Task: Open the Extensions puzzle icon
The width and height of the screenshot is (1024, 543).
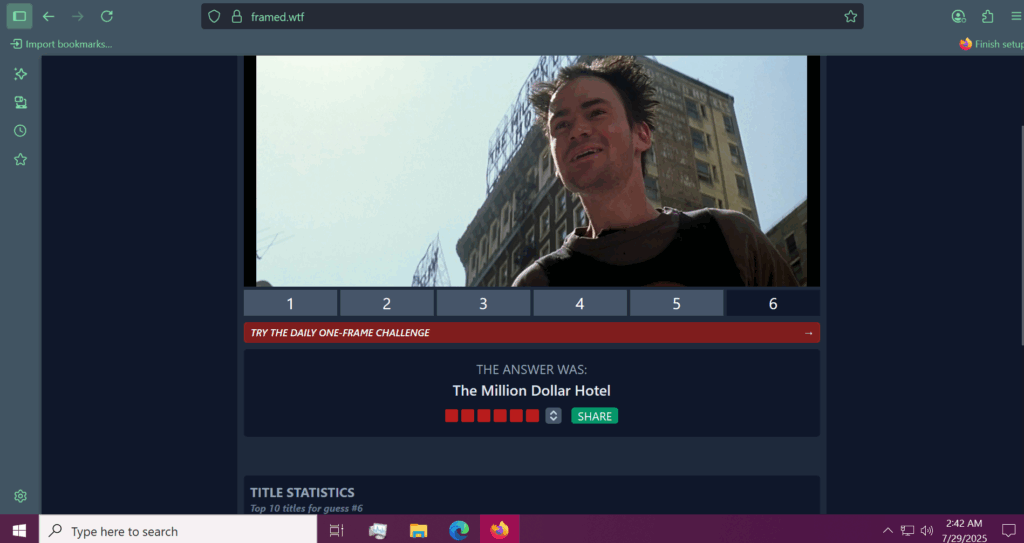Action: [988, 16]
